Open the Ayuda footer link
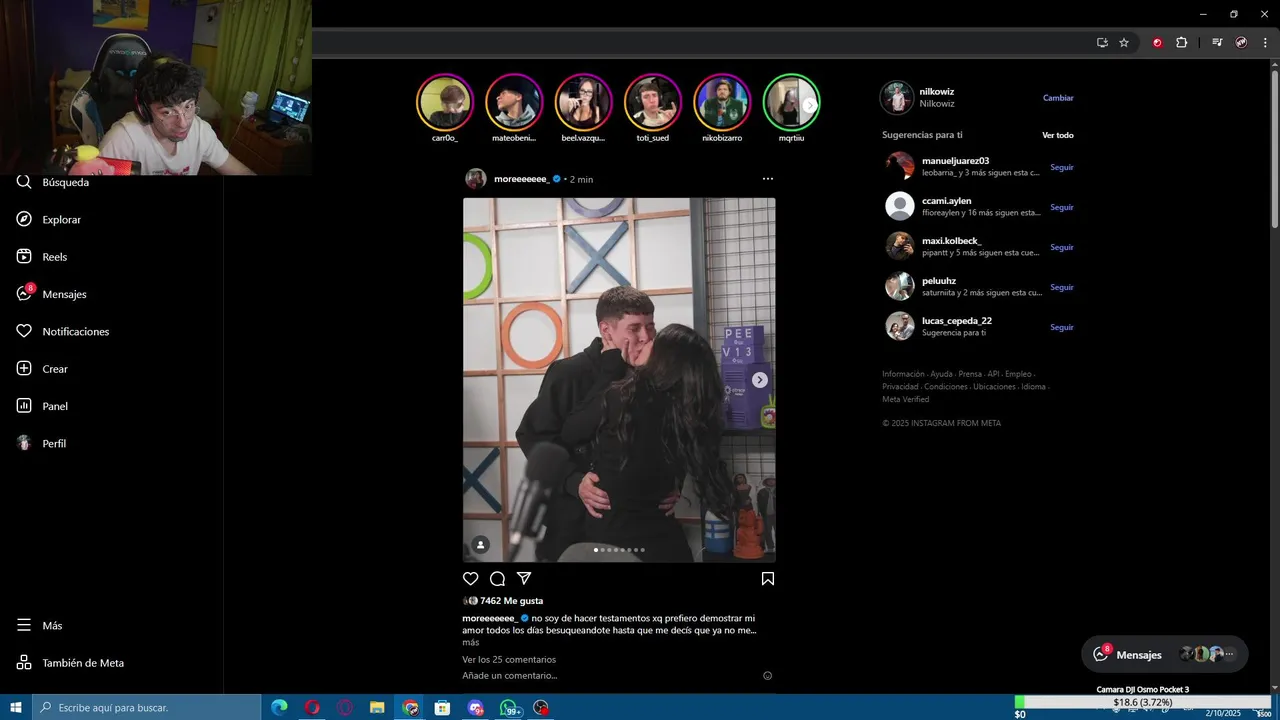Image resolution: width=1280 pixels, height=720 pixels. 941,374
